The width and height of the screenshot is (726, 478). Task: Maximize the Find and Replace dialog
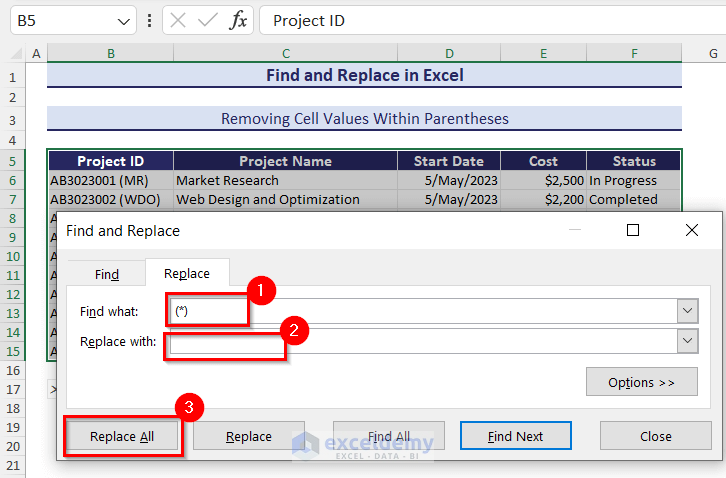[633, 230]
